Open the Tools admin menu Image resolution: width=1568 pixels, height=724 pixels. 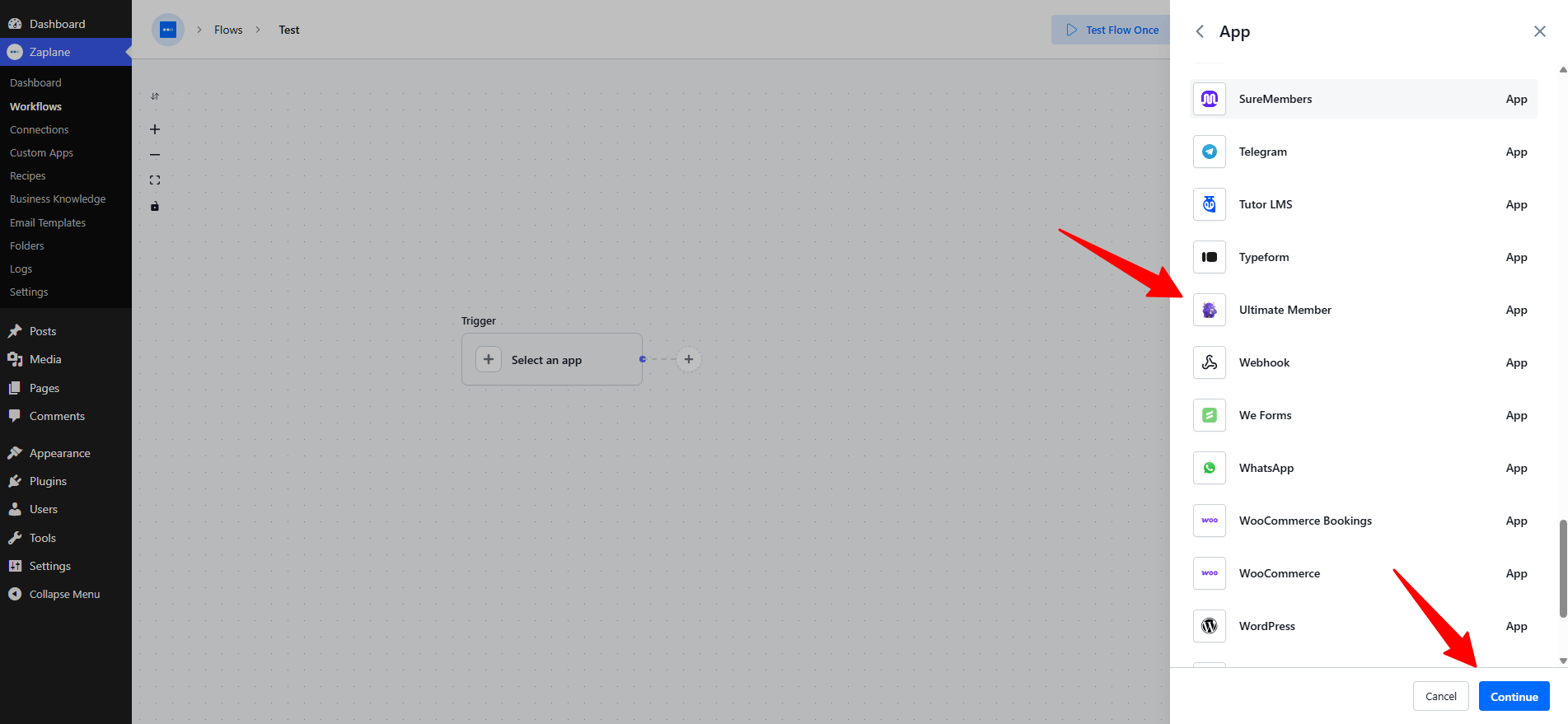click(66, 538)
